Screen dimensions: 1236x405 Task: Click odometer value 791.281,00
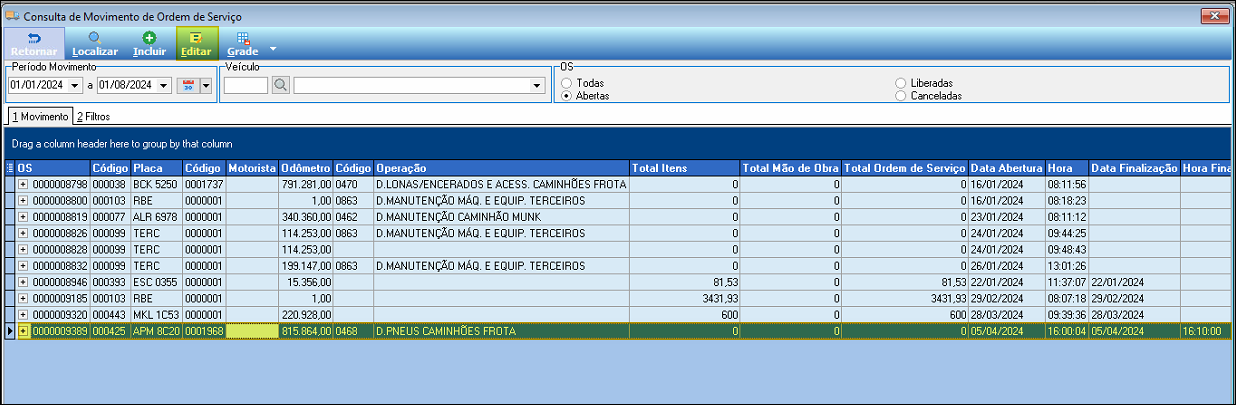pyautogui.click(x=305, y=185)
